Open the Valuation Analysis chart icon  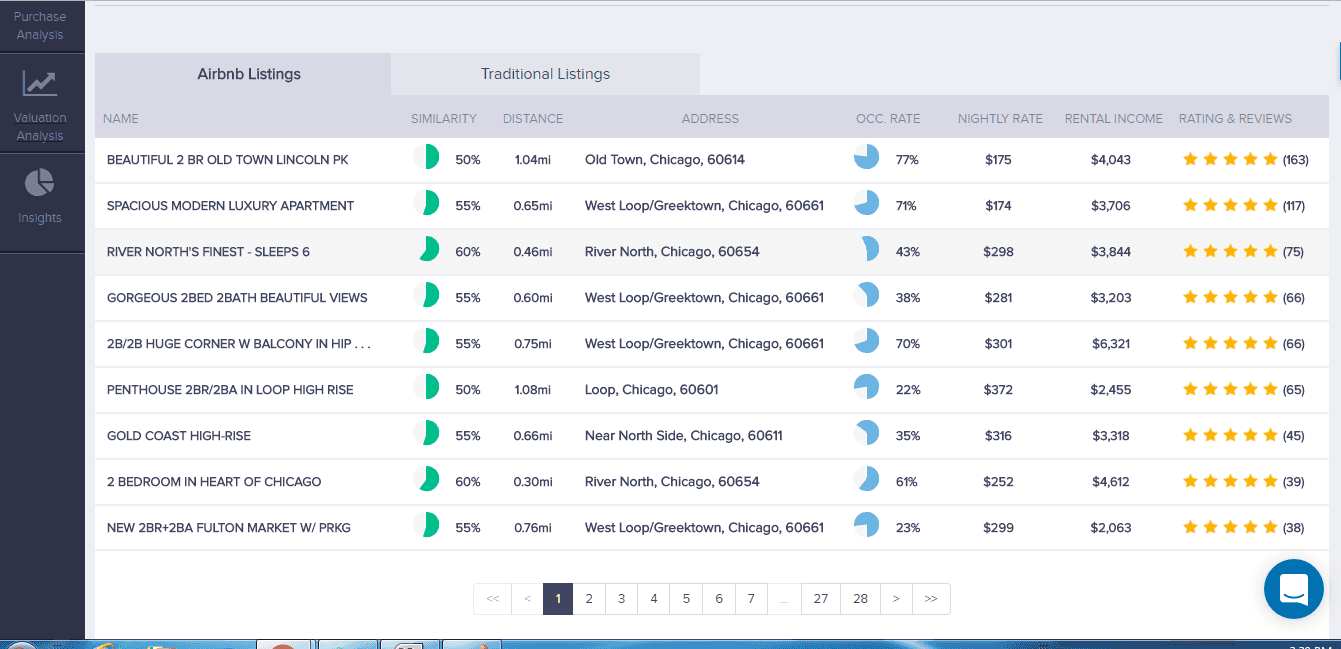[40, 84]
